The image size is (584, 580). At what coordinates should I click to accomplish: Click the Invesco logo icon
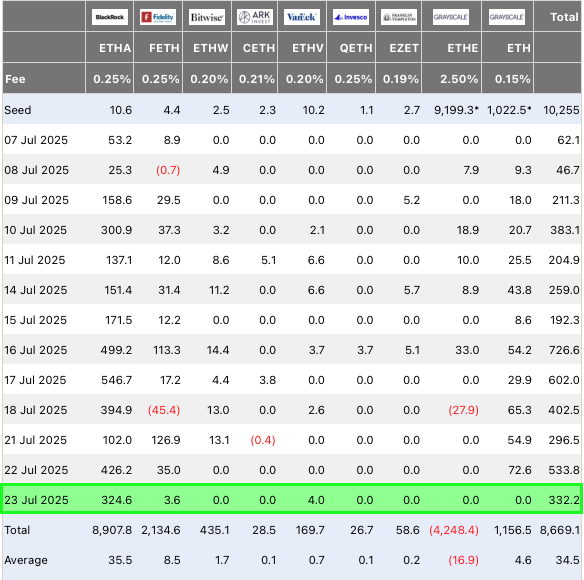click(x=351, y=17)
